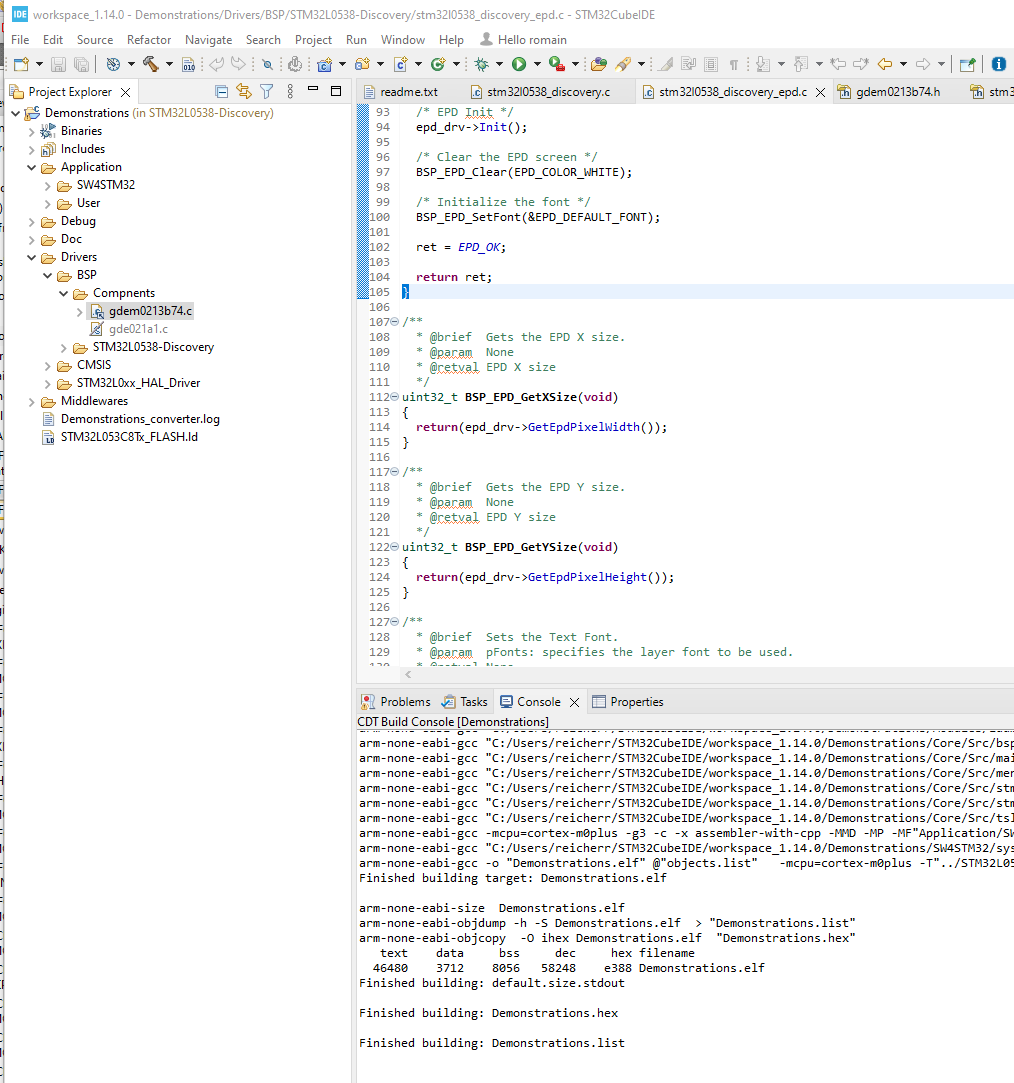1014x1083 pixels.
Task: Switch to the Problems tab
Action: (x=405, y=701)
